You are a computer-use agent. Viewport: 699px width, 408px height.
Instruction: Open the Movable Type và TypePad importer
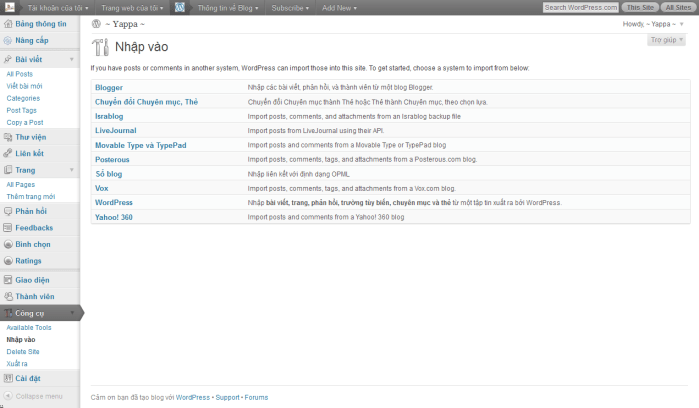click(x=140, y=145)
